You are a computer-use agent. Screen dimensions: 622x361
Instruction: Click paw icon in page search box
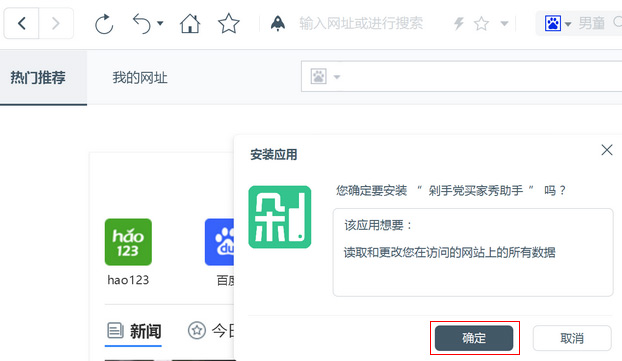tap(319, 76)
